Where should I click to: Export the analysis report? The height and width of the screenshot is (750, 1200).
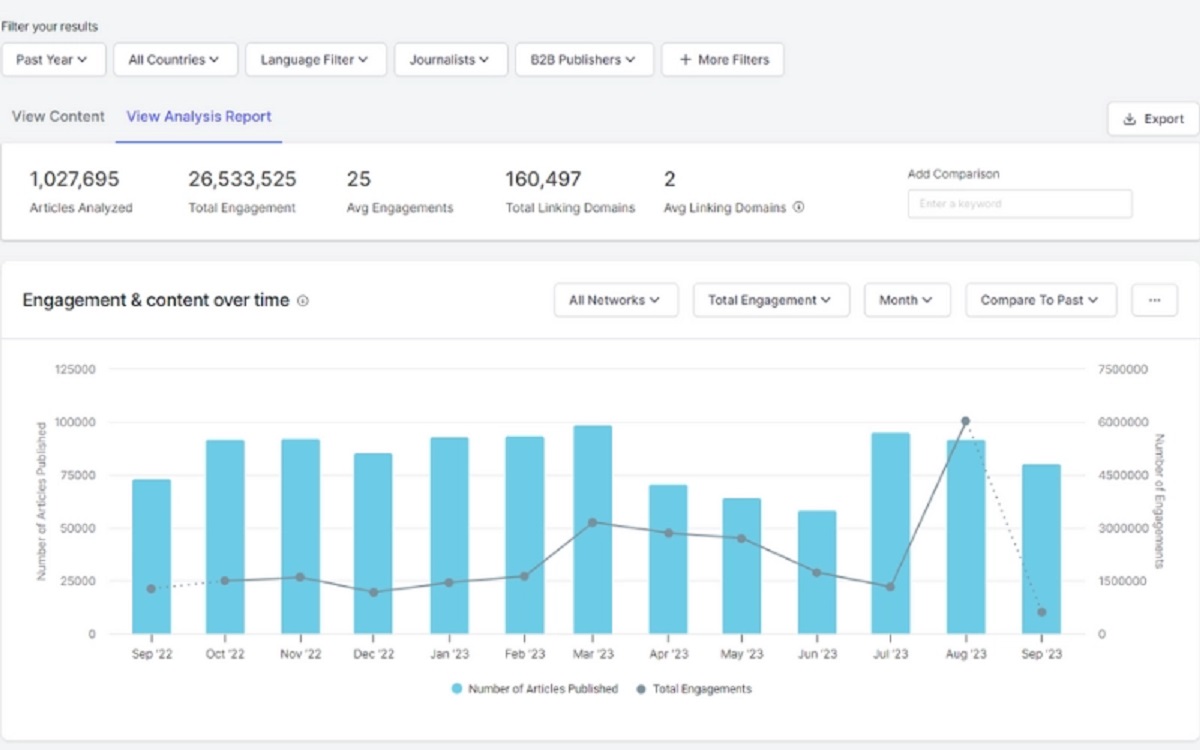1153,119
